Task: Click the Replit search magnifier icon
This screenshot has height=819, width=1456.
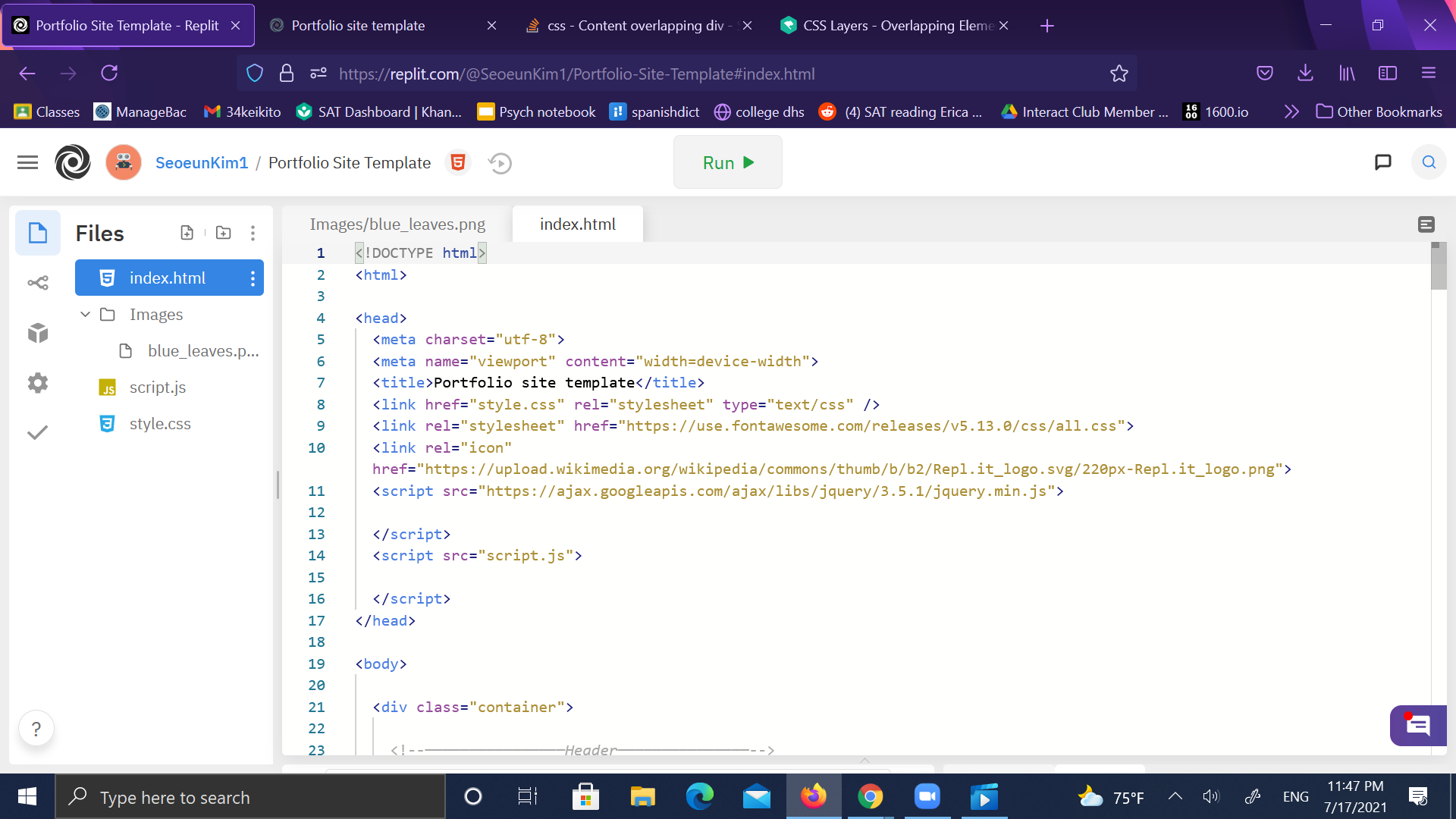Action: [x=1429, y=162]
